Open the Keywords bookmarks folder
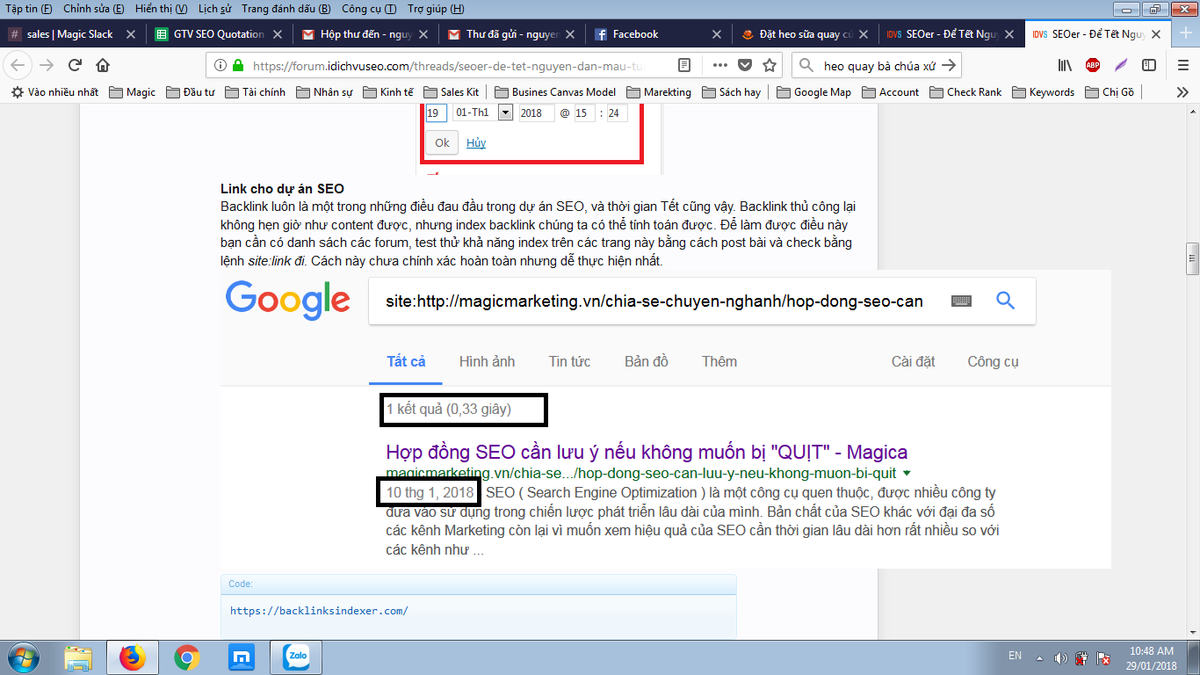 point(1043,92)
